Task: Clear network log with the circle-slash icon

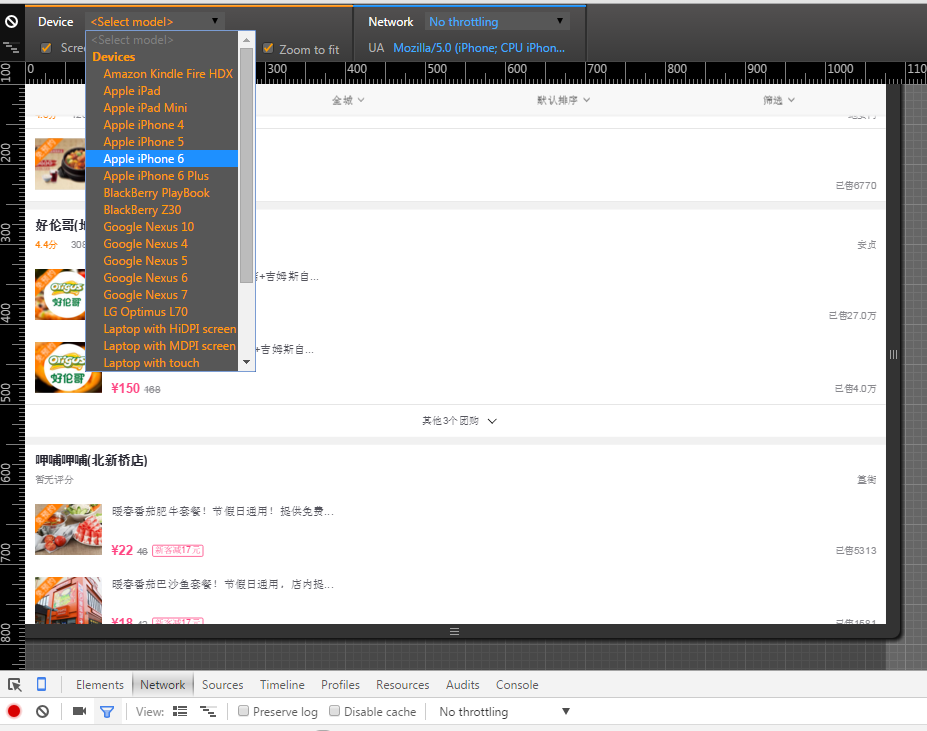Action: tap(43, 711)
